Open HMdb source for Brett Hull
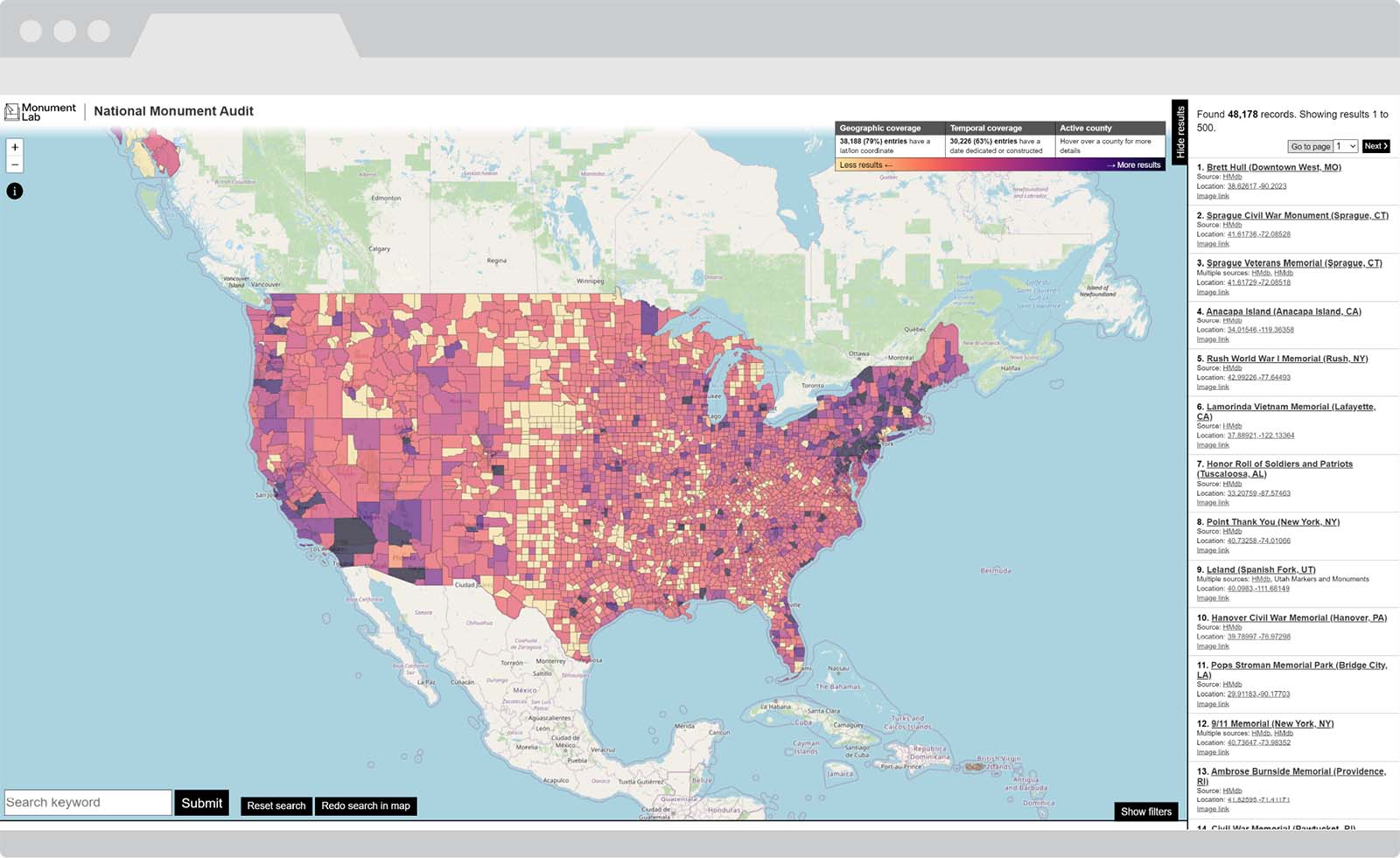Viewport: 1400px width, 858px height. click(x=1232, y=177)
